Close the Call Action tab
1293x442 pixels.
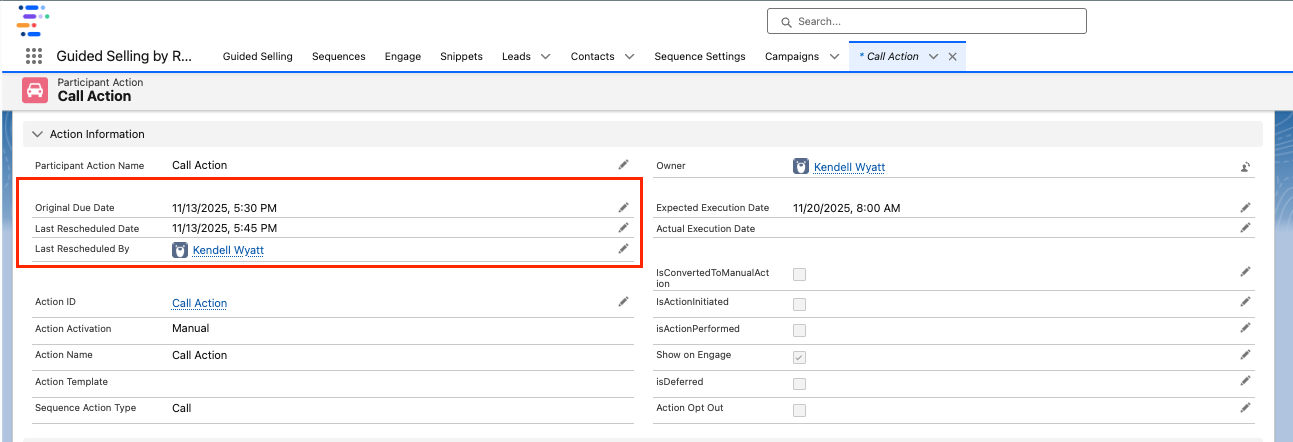pos(953,56)
